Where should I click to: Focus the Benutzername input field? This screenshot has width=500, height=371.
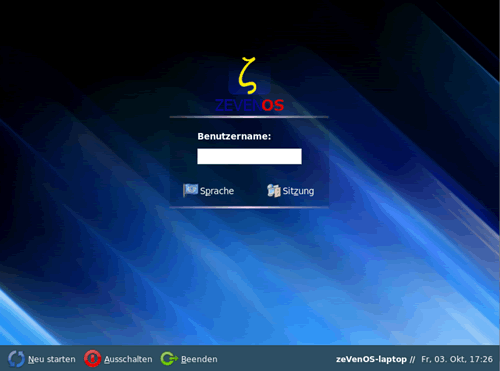click(x=249, y=156)
